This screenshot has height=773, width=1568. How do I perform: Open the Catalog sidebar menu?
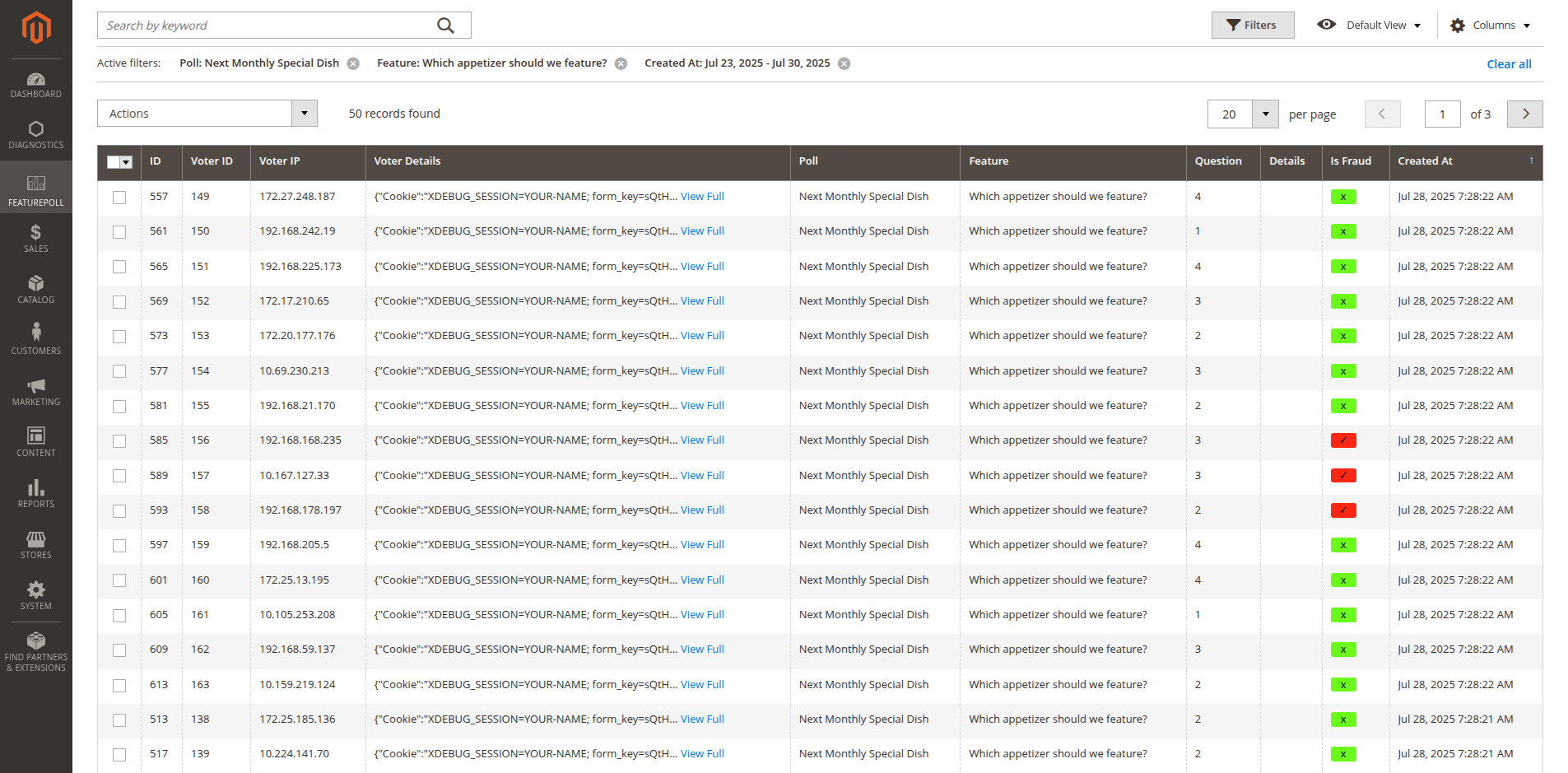pyautogui.click(x=36, y=289)
